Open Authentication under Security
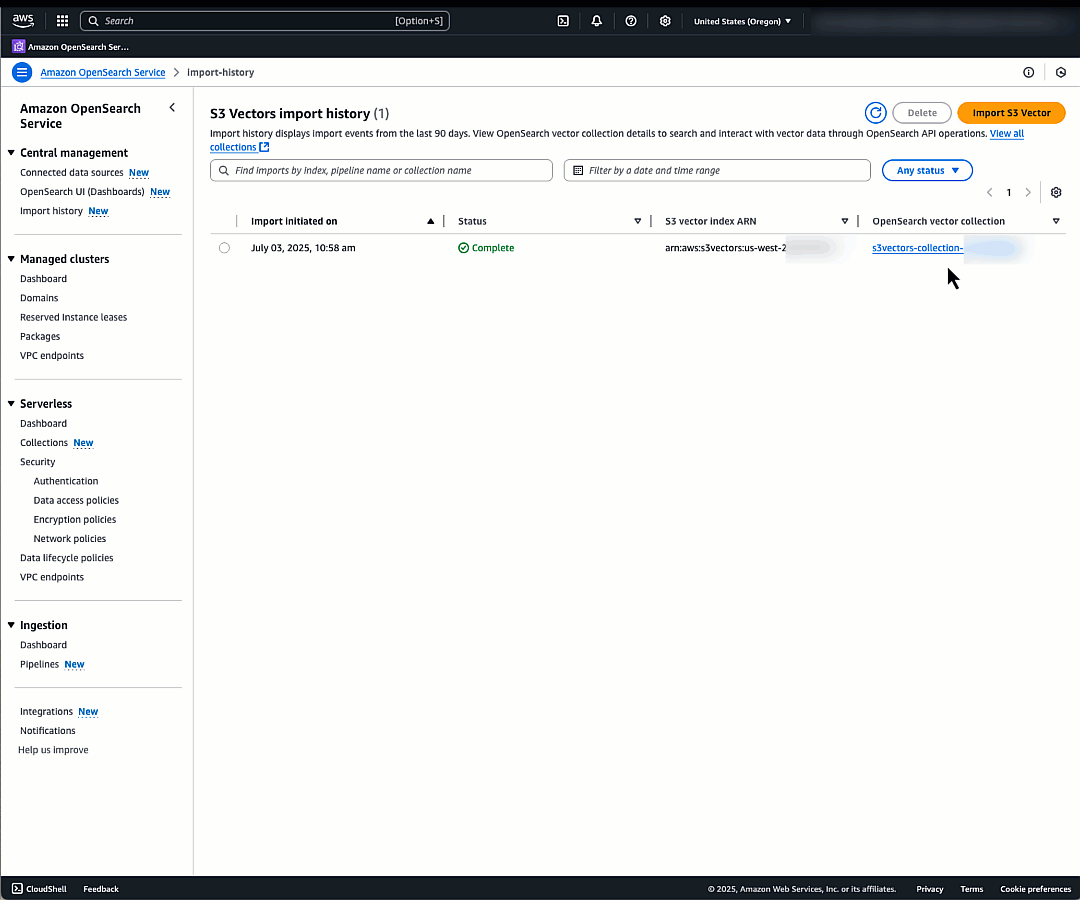 [65, 481]
